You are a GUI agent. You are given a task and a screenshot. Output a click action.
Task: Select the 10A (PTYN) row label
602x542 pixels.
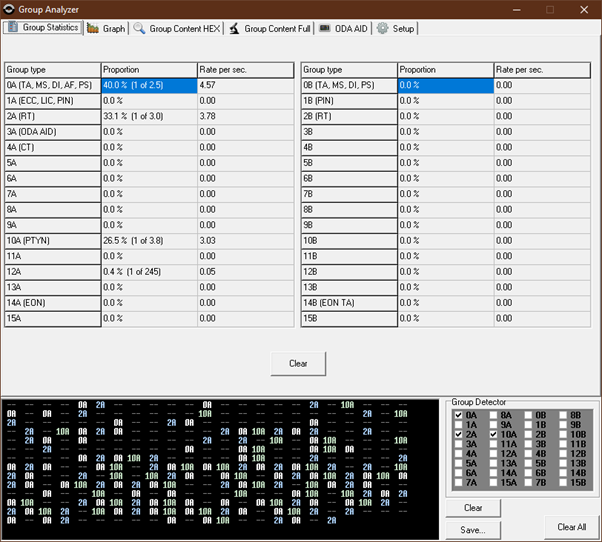click(52, 241)
